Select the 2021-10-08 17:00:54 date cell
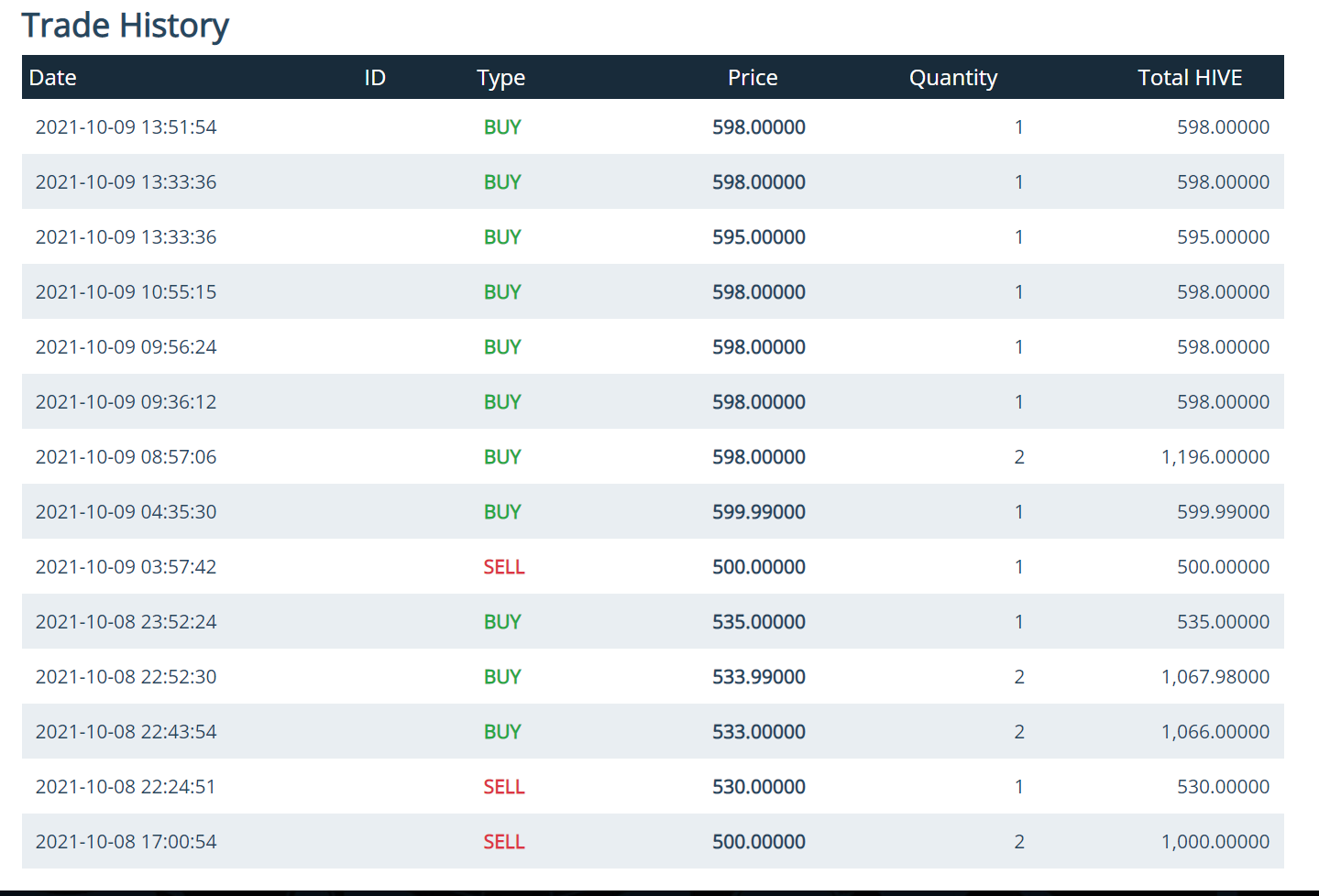The height and width of the screenshot is (896, 1319). [126, 842]
